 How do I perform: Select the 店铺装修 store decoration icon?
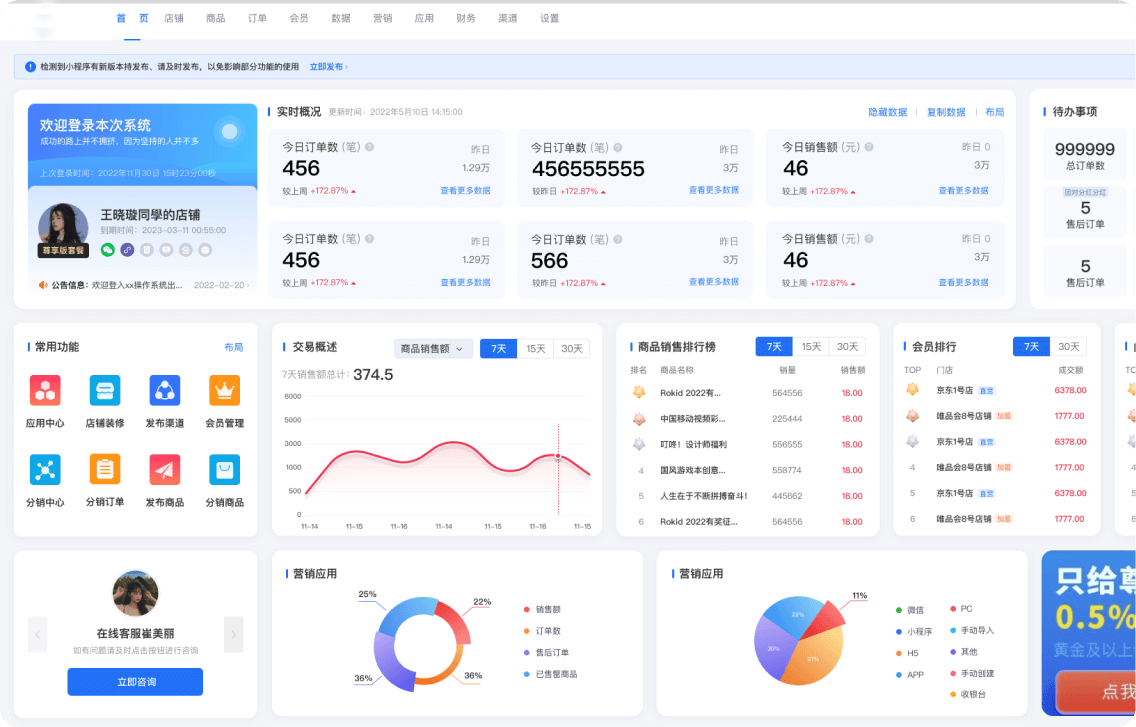point(104,390)
